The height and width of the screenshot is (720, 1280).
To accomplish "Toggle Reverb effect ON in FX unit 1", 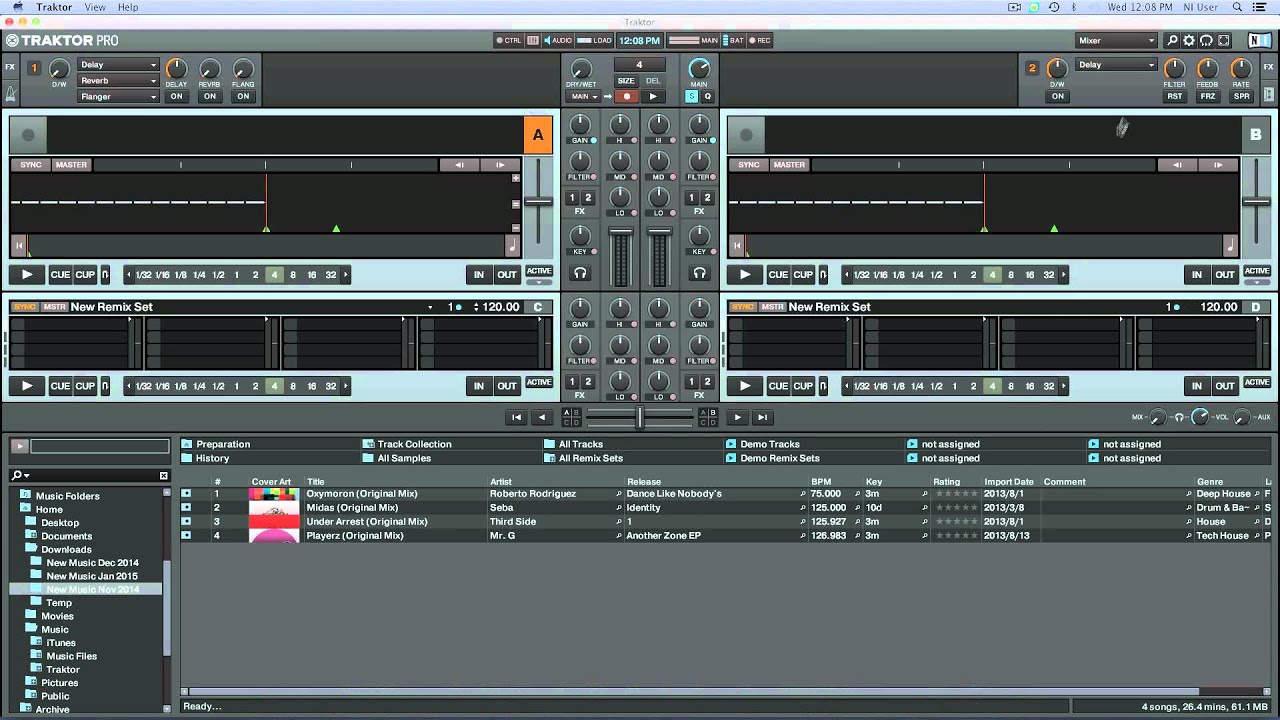I will coord(210,97).
